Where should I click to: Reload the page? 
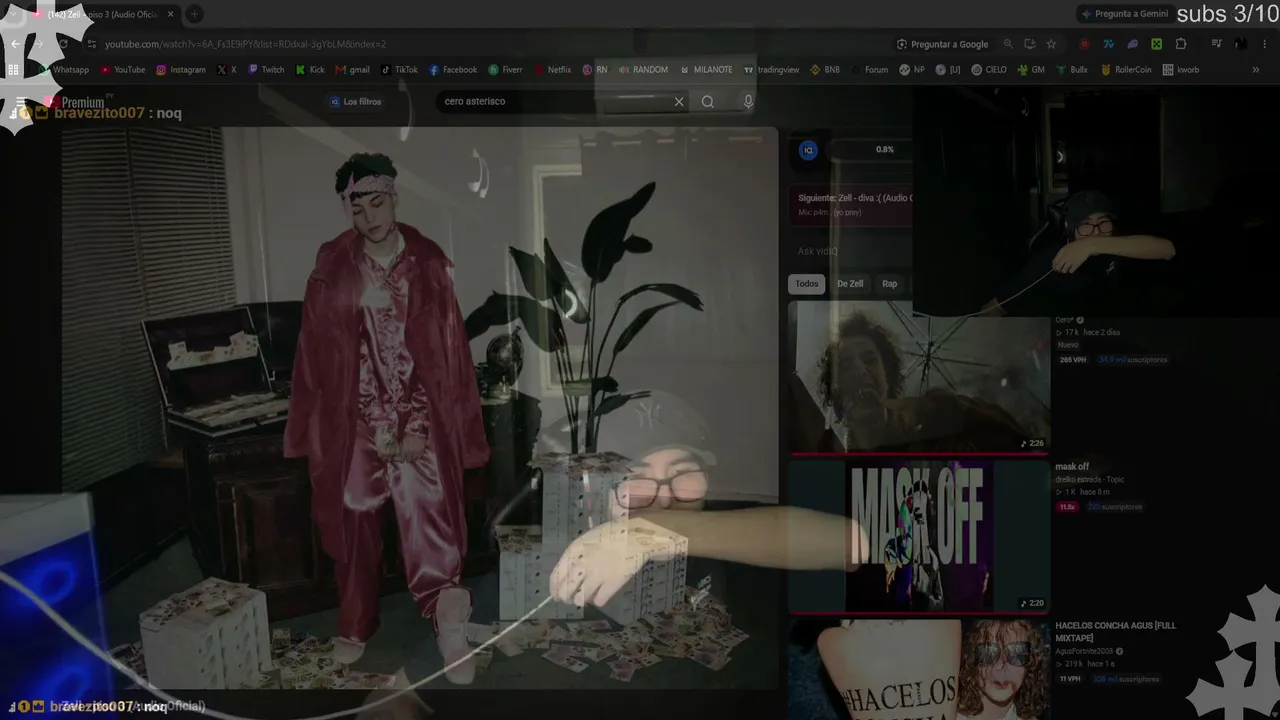(x=63, y=44)
